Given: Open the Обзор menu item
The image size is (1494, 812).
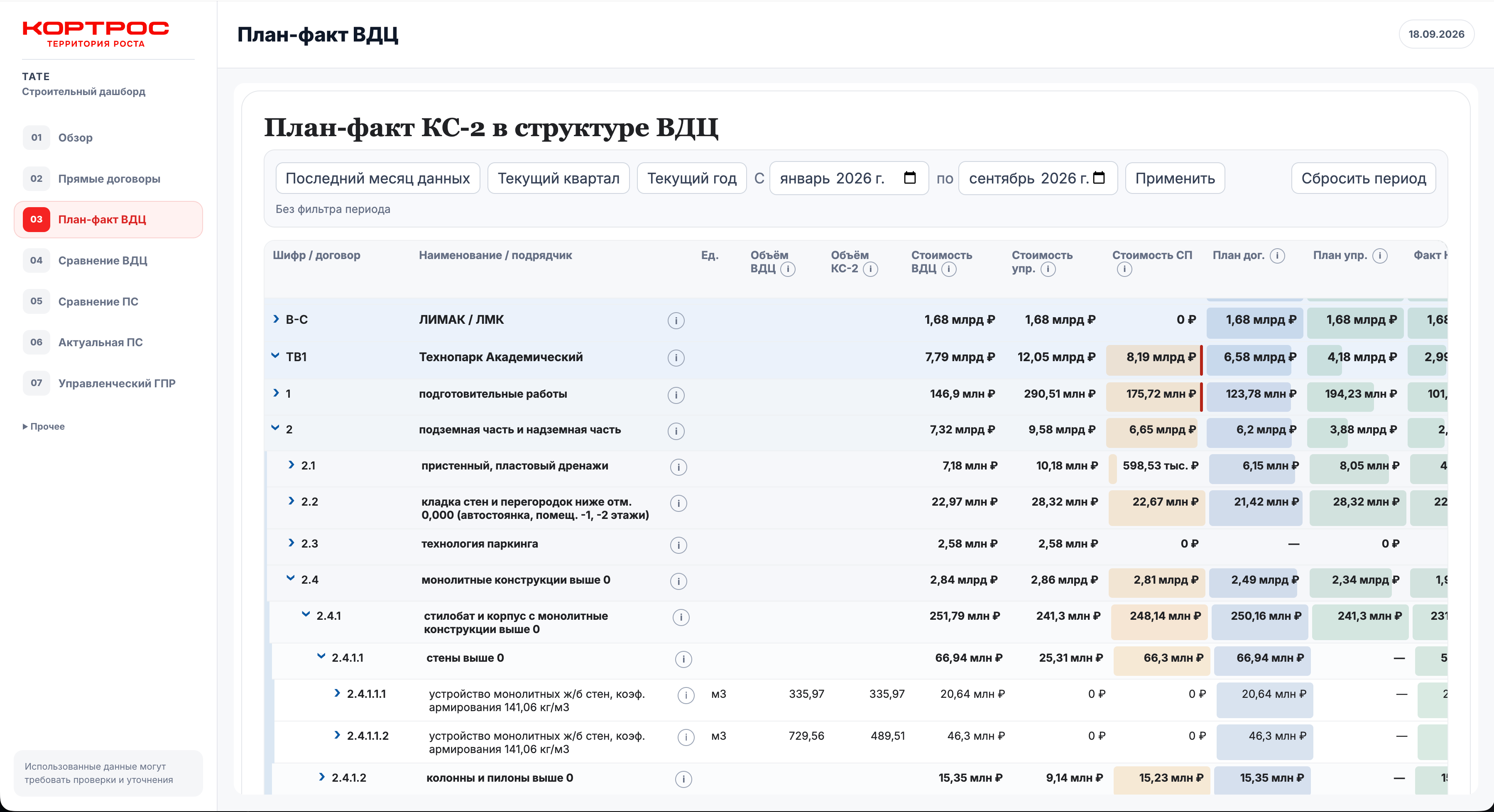Looking at the screenshot, I should coord(108,138).
